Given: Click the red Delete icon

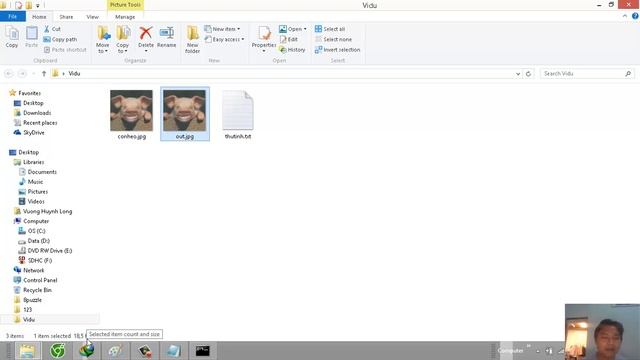Looking at the screenshot, I should point(146,33).
